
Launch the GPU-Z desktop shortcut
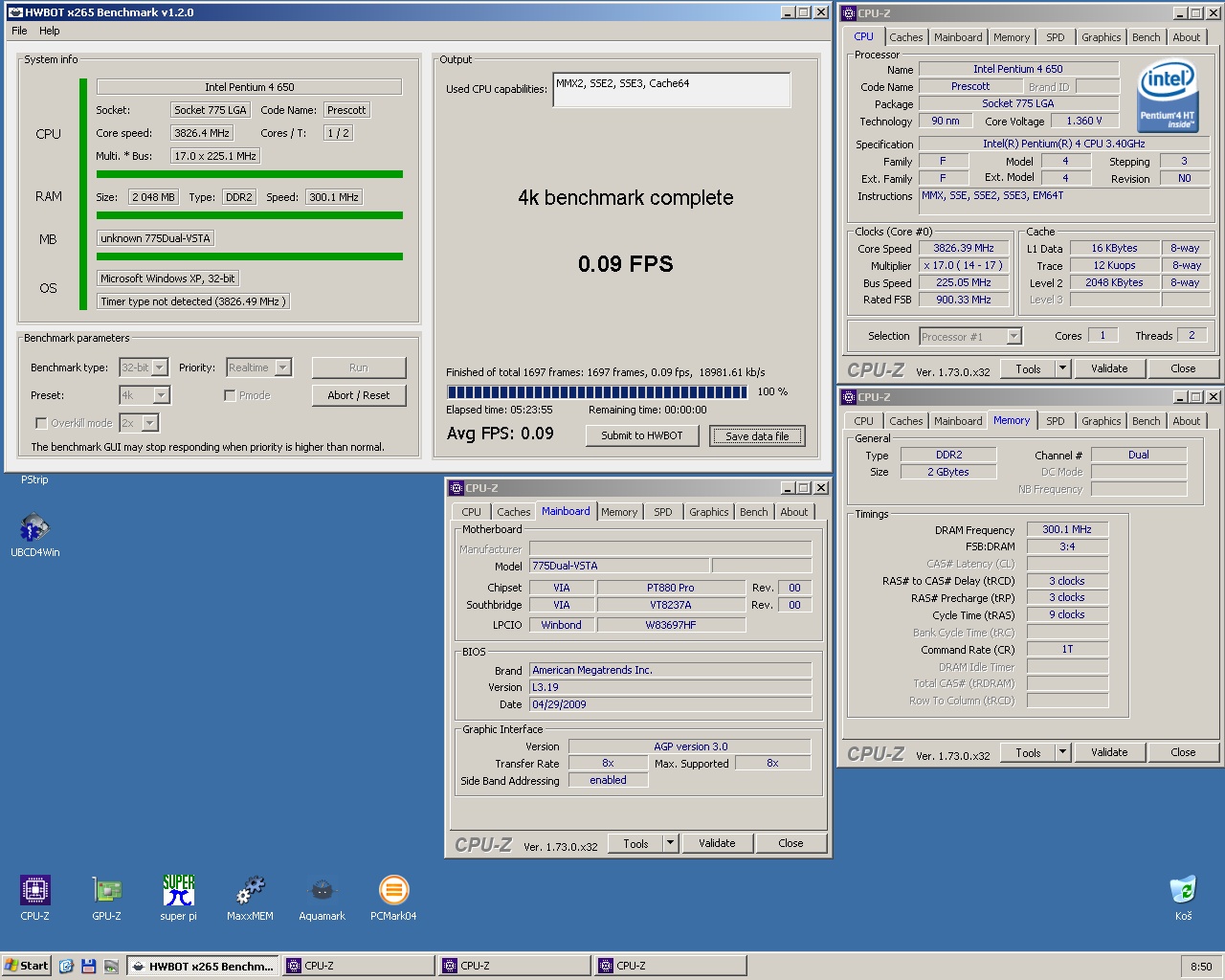[x=106, y=898]
